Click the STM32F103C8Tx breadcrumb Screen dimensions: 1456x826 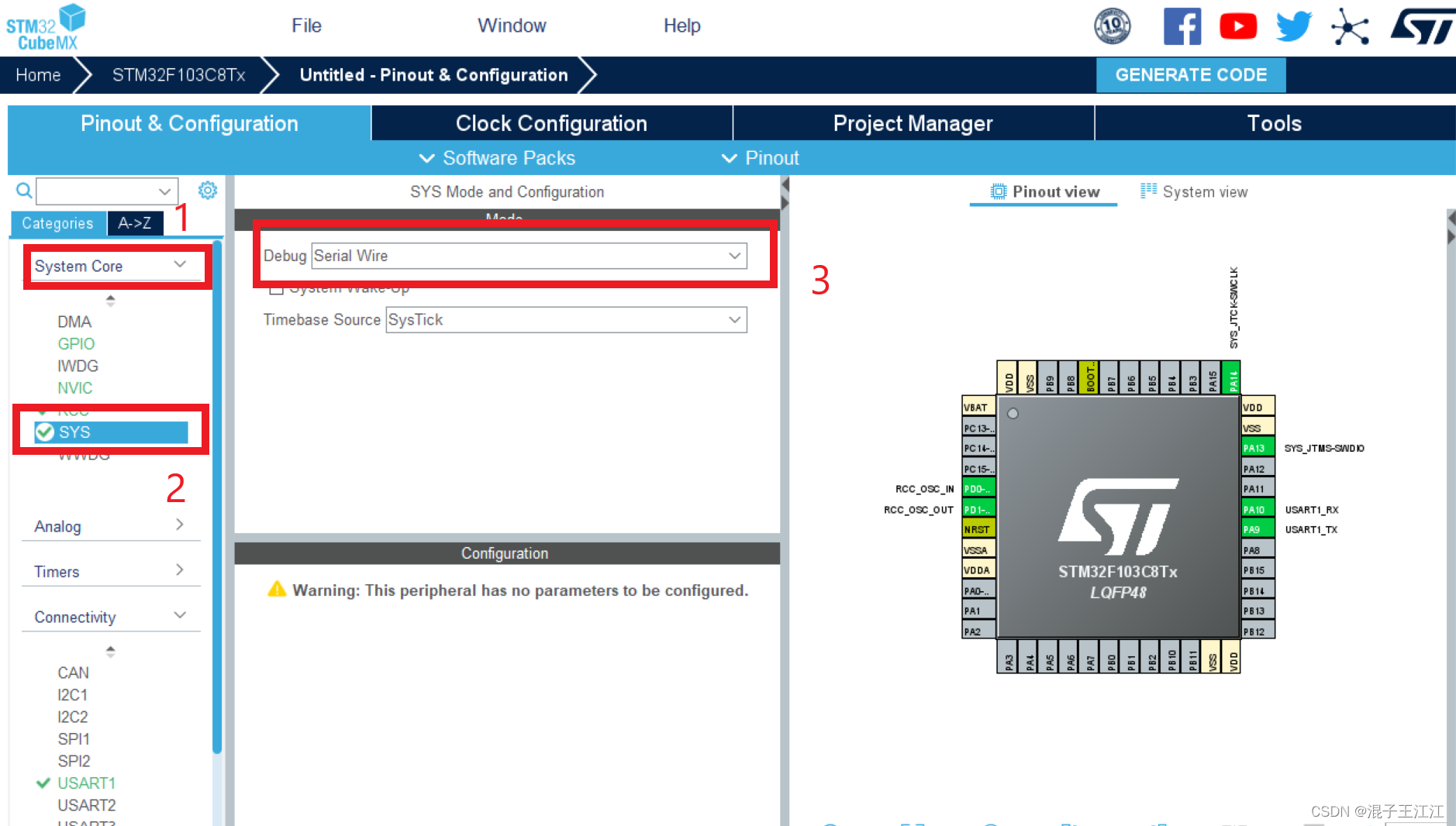coord(178,75)
